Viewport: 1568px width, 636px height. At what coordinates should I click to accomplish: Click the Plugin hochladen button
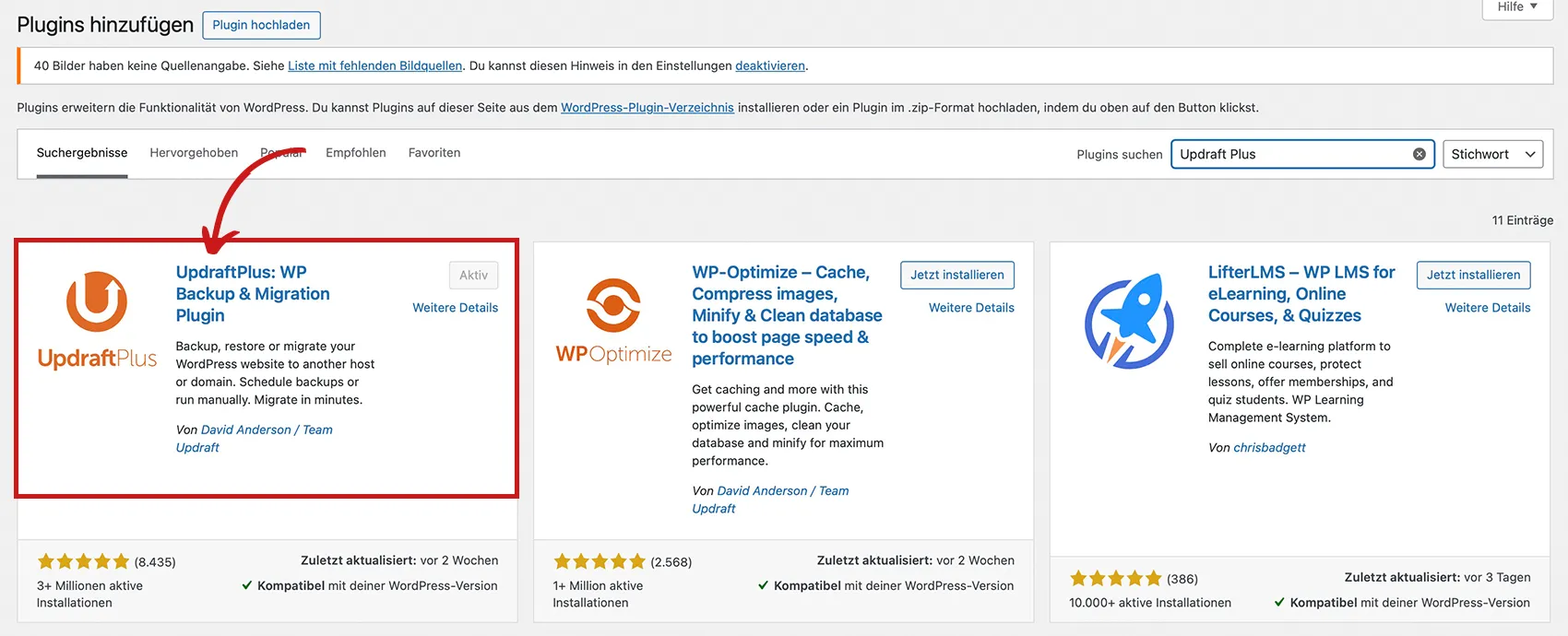click(261, 25)
